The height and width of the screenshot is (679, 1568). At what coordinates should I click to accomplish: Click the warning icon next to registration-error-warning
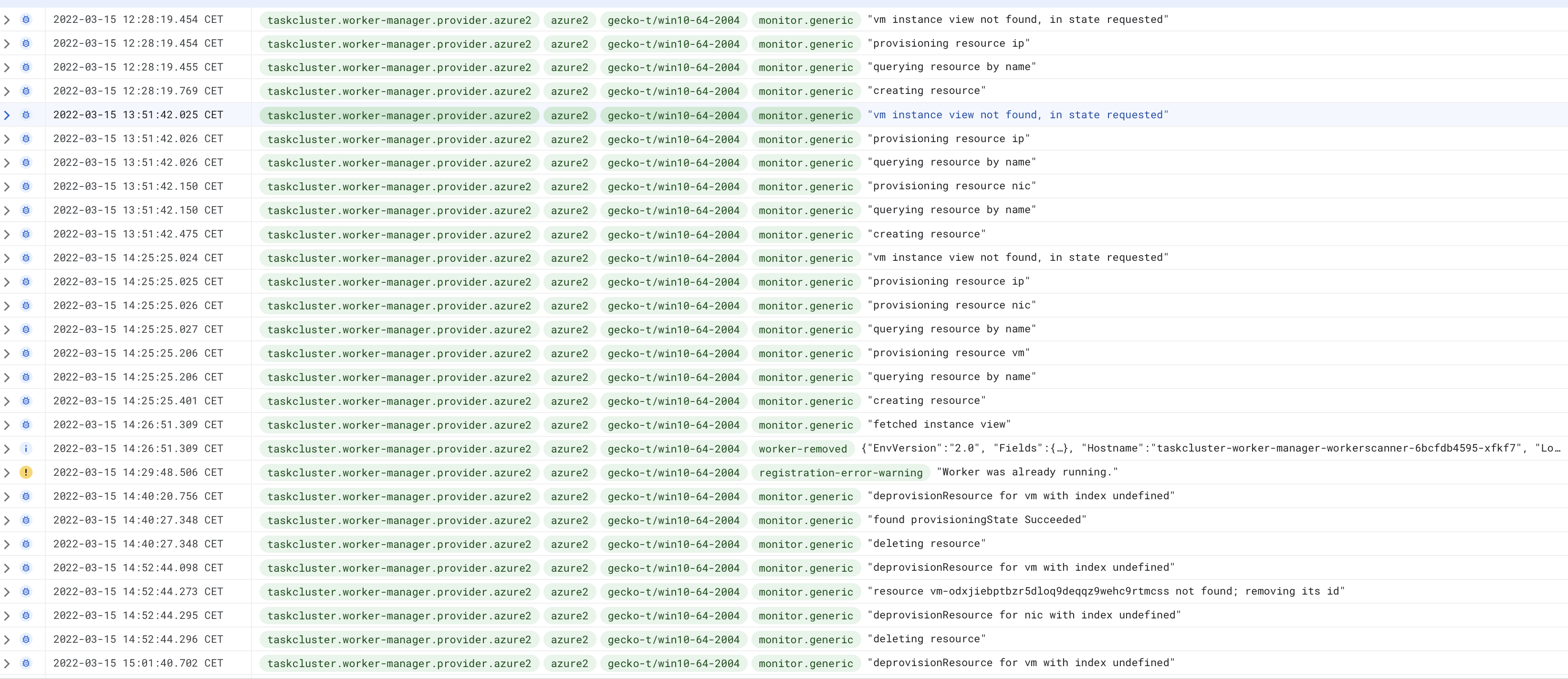click(26, 472)
